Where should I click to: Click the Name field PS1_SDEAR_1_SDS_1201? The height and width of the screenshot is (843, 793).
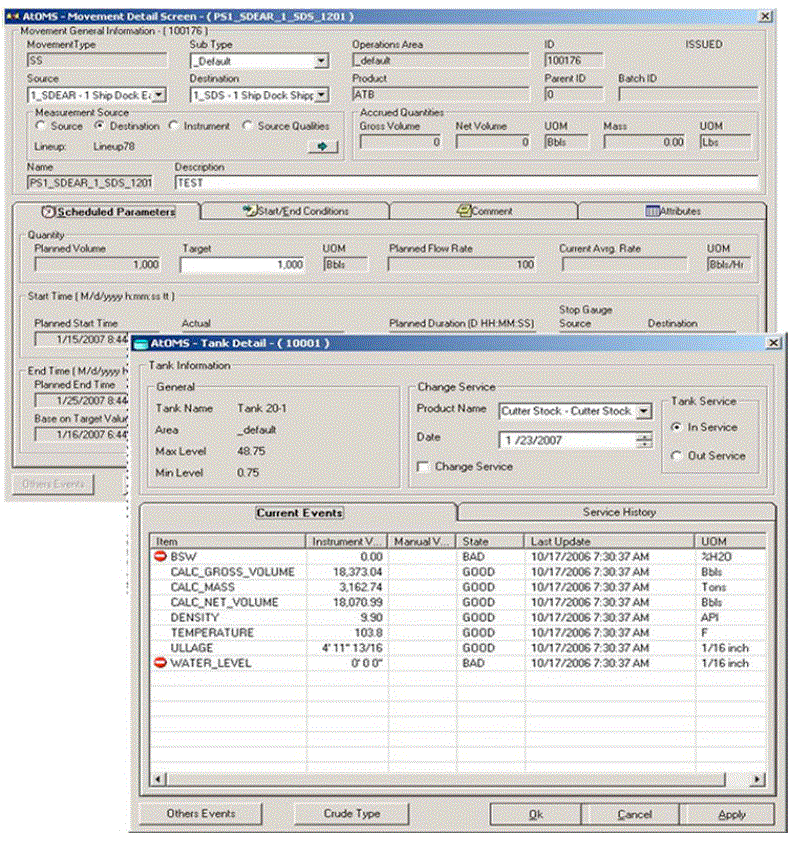pyautogui.click(x=90, y=183)
